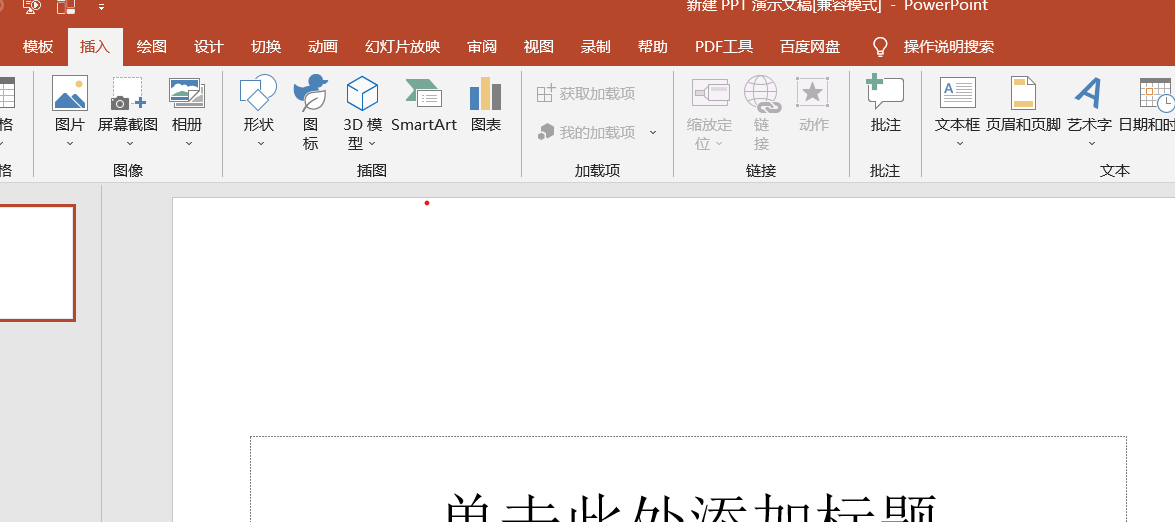Click 我的加载项 my add-ins
Viewport: 1175px width, 522px height.
coord(588,133)
